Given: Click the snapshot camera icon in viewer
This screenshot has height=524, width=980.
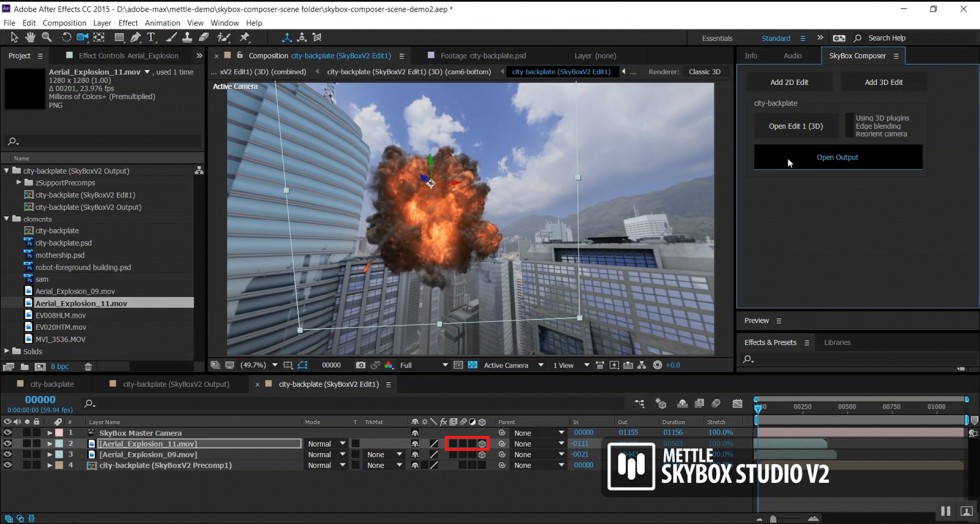Looking at the screenshot, I should point(361,365).
